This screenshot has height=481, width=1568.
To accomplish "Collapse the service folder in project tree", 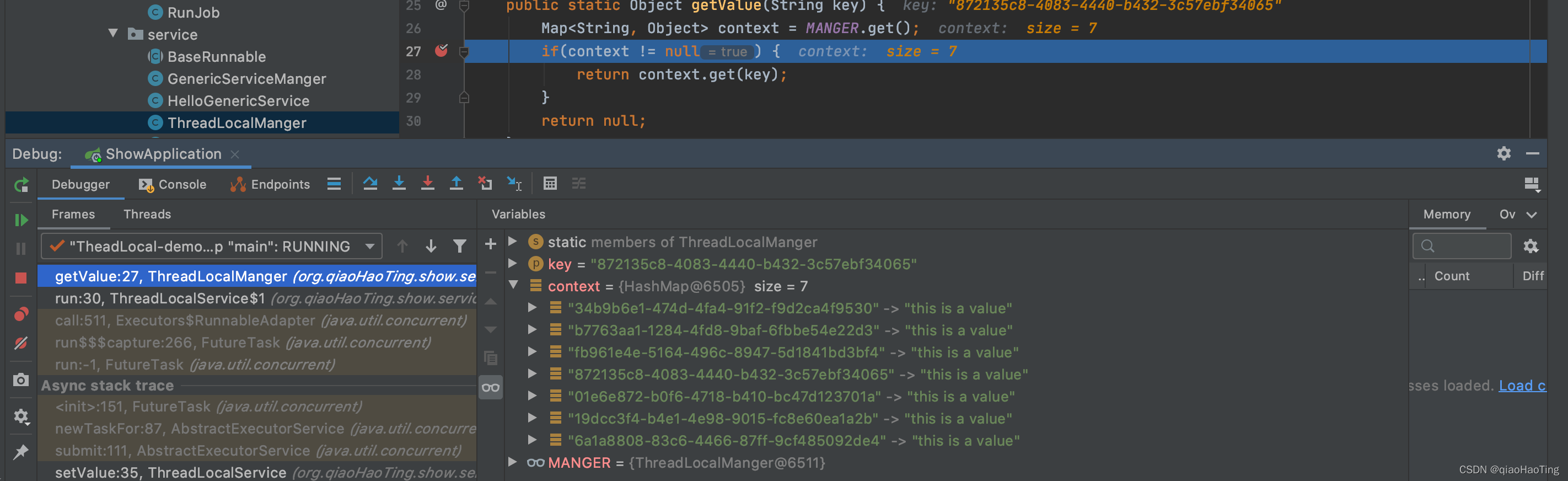I will click(113, 33).
